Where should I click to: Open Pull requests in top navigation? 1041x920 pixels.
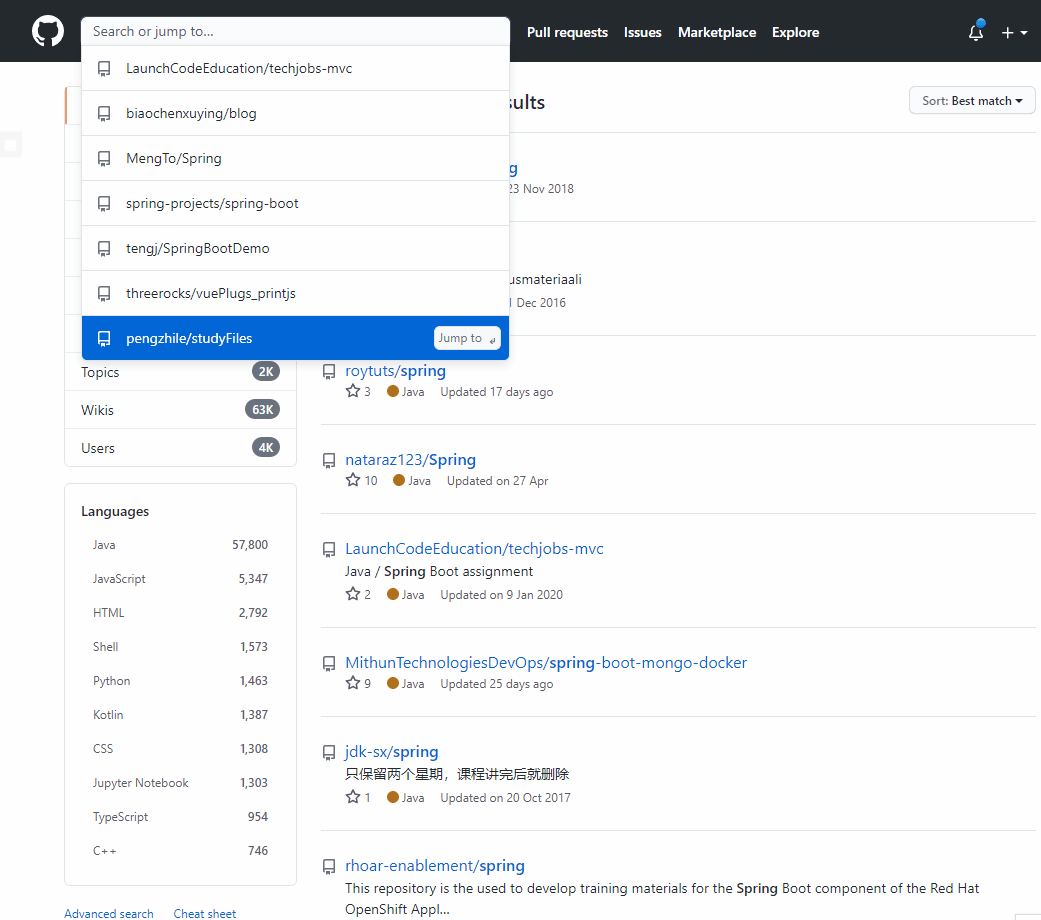tap(567, 33)
